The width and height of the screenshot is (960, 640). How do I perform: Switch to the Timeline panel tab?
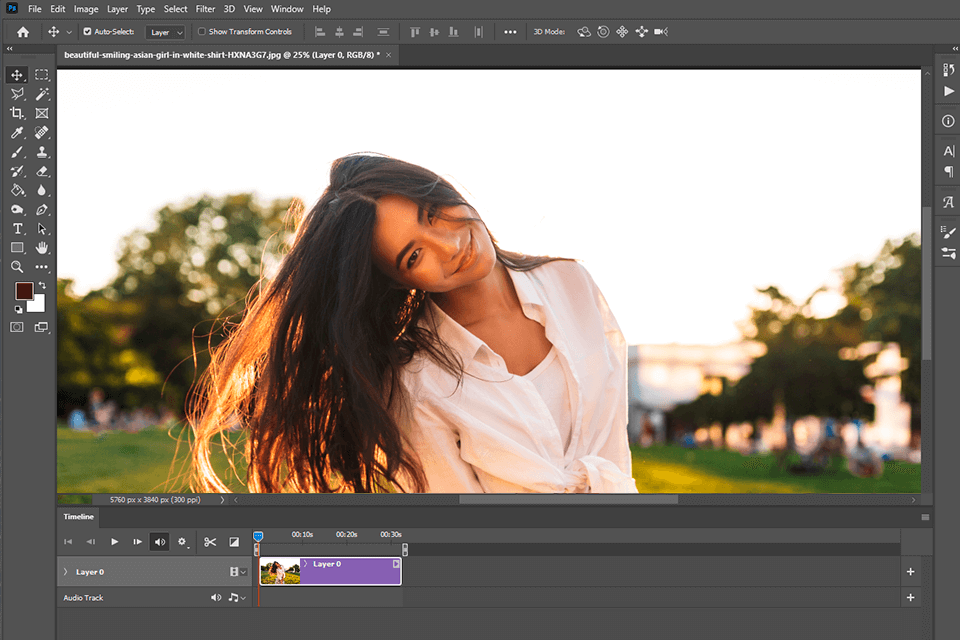[79, 517]
